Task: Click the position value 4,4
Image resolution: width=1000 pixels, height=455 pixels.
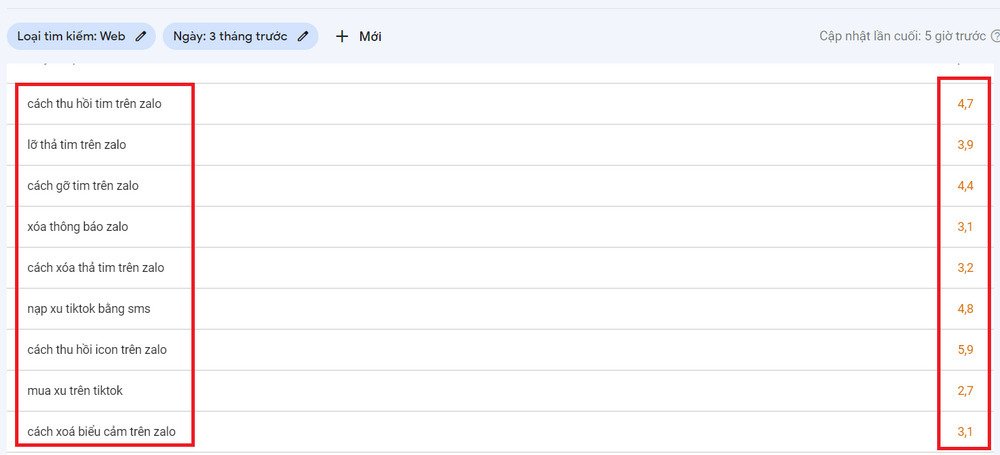Action: pyautogui.click(x=965, y=186)
